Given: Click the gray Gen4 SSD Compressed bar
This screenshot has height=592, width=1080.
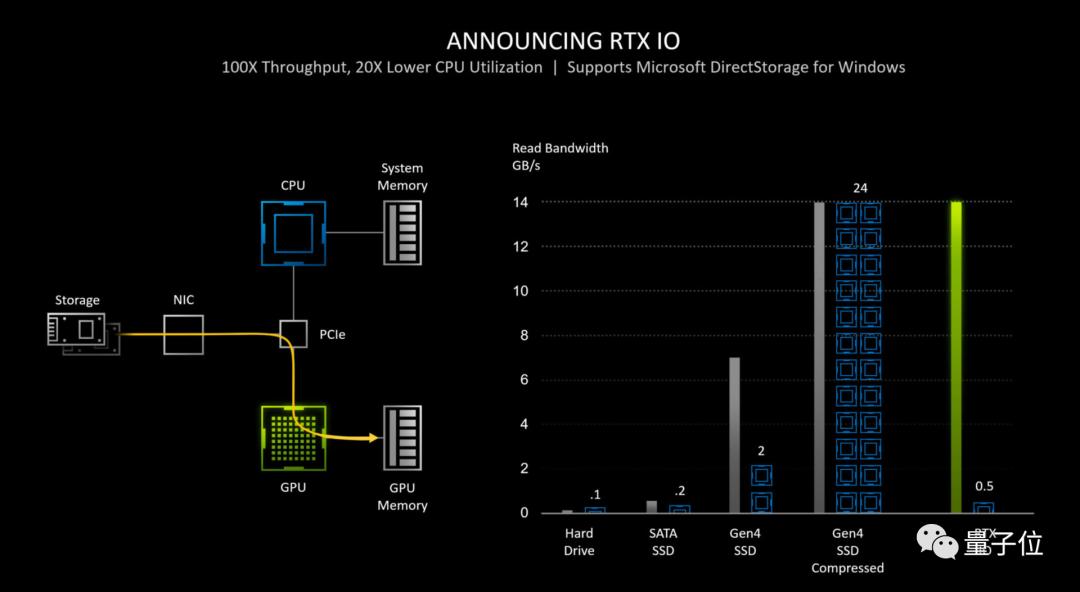Looking at the screenshot, I should (x=819, y=357).
